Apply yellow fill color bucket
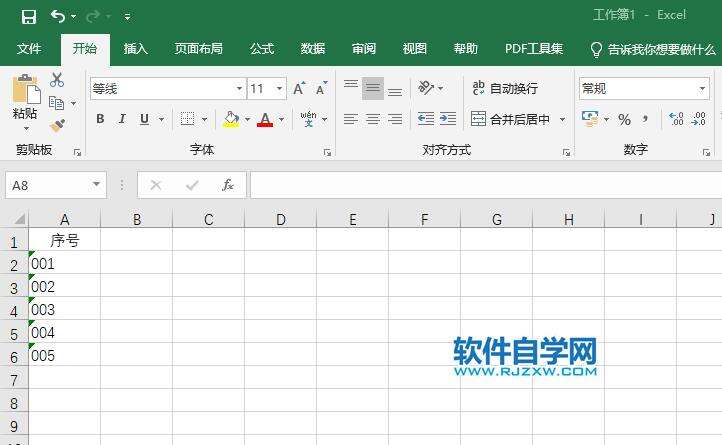This screenshot has width=722, height=445. (x=231, y=119)
